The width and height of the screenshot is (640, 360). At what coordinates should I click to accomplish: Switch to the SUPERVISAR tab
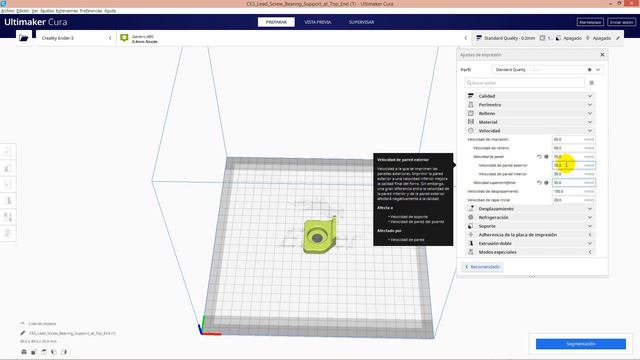point(361,22)
